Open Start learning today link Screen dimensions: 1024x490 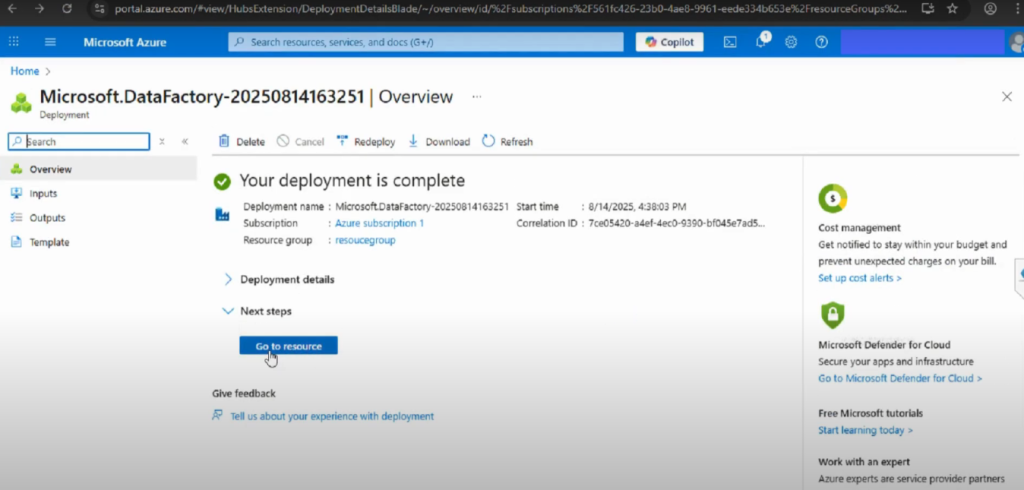tap(865, 430)
